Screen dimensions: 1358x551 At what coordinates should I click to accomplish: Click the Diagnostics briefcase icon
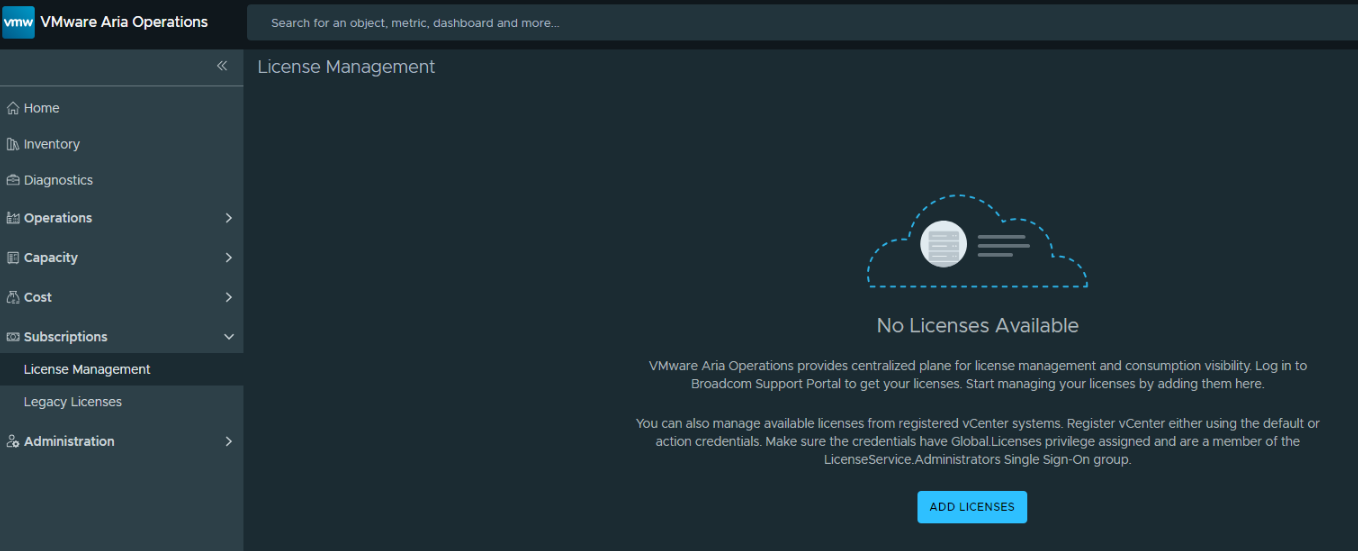coord(13,180)
